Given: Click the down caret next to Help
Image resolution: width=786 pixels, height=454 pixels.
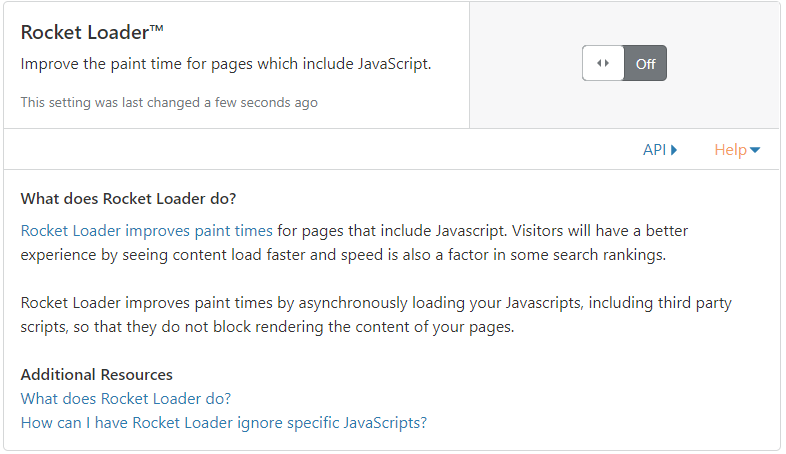Looking at the screenshot, I should (755, 150).
